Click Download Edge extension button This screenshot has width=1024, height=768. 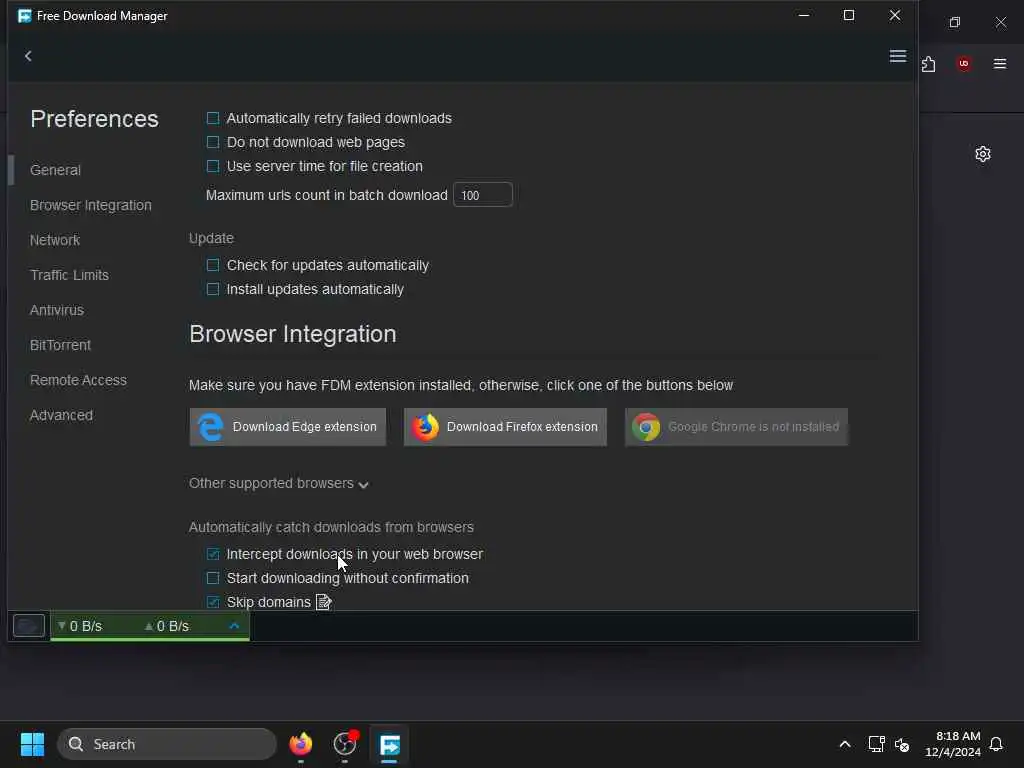(x=287, y=427)
